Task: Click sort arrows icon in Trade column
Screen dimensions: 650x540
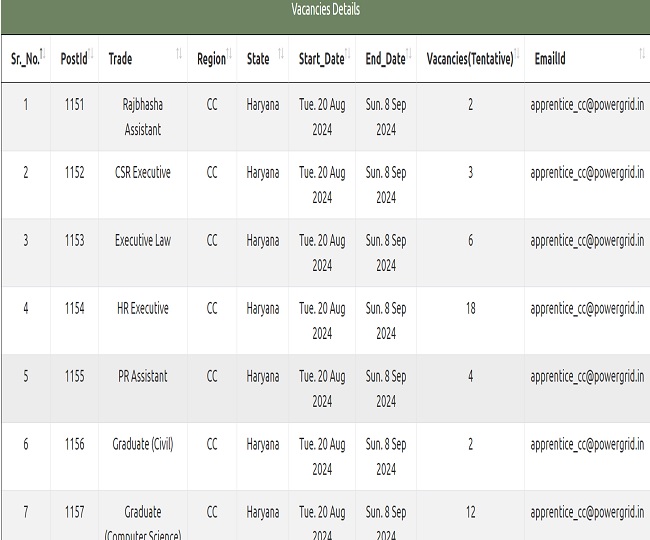Action: click(x=179, y=54)
